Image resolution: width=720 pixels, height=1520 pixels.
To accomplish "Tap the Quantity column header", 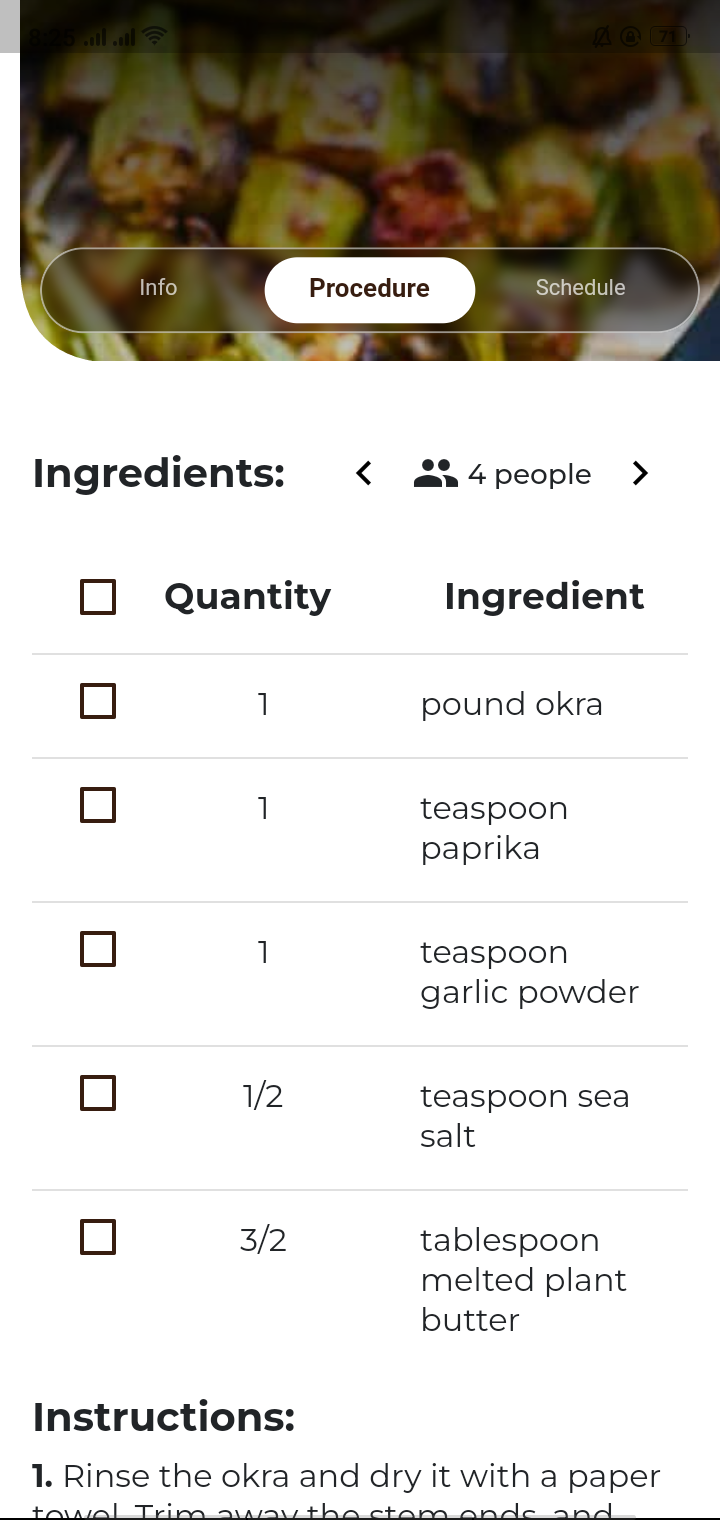I will 247,597.
